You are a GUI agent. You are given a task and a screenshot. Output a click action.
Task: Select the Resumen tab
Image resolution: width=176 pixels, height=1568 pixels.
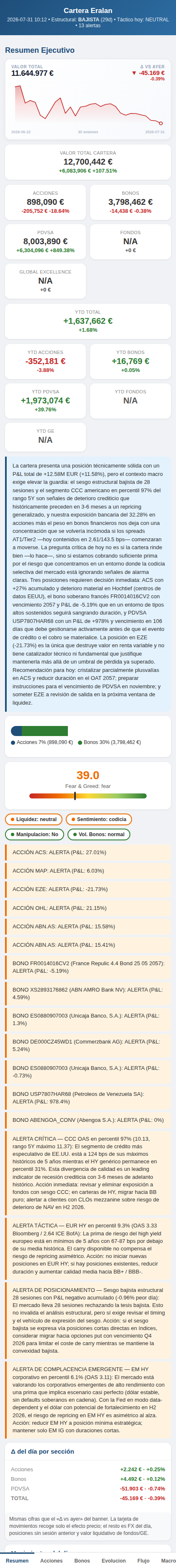[17, 1560]
